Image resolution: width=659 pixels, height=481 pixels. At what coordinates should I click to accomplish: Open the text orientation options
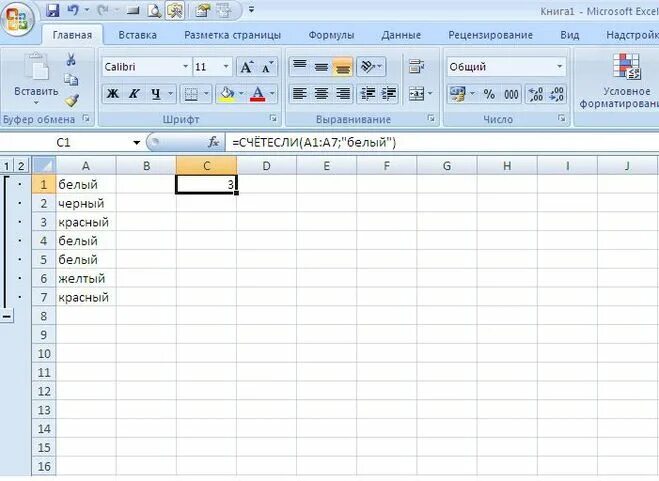371,66
